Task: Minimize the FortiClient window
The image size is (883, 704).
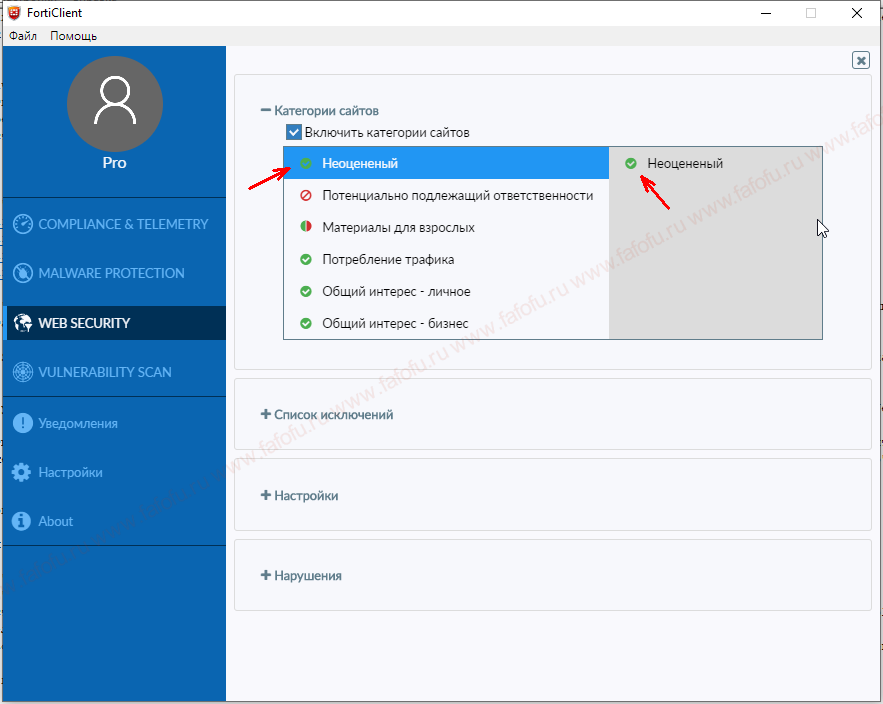Action: (766, 13)
